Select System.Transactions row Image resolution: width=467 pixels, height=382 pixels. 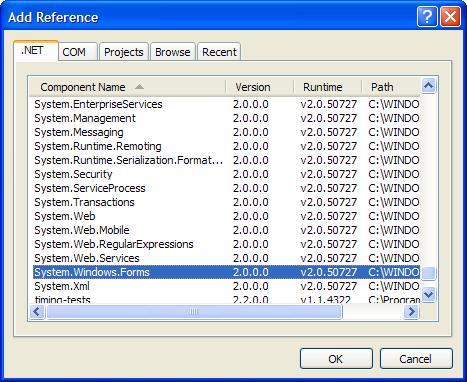click(226, 202)
